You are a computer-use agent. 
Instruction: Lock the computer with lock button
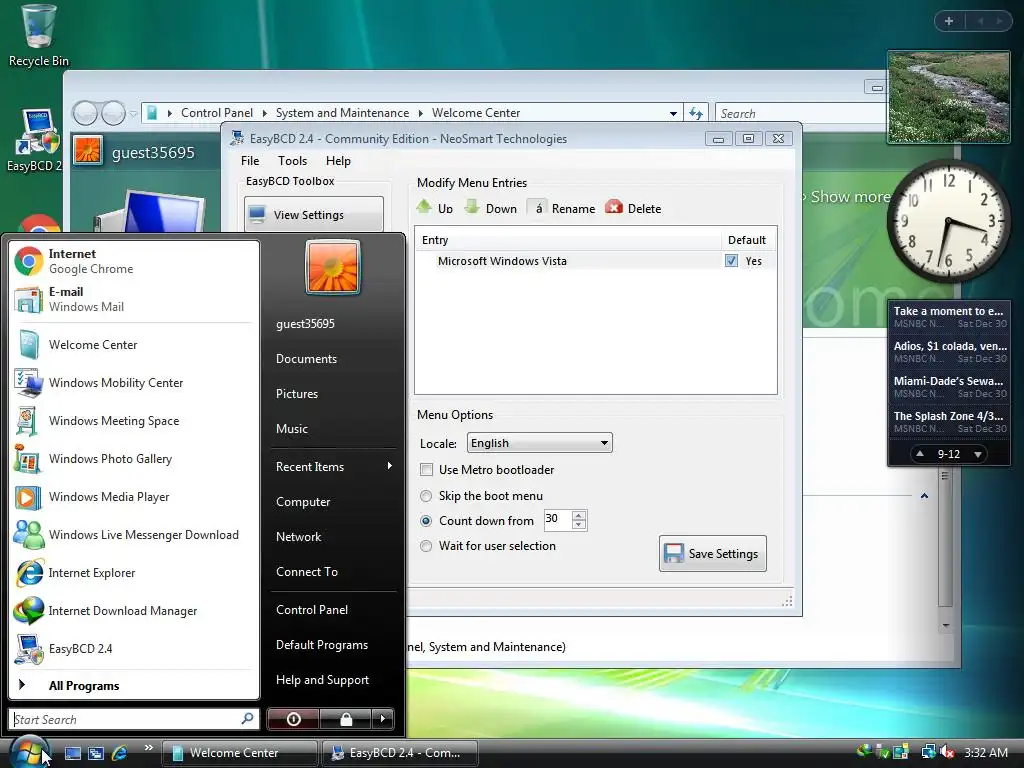345,719
